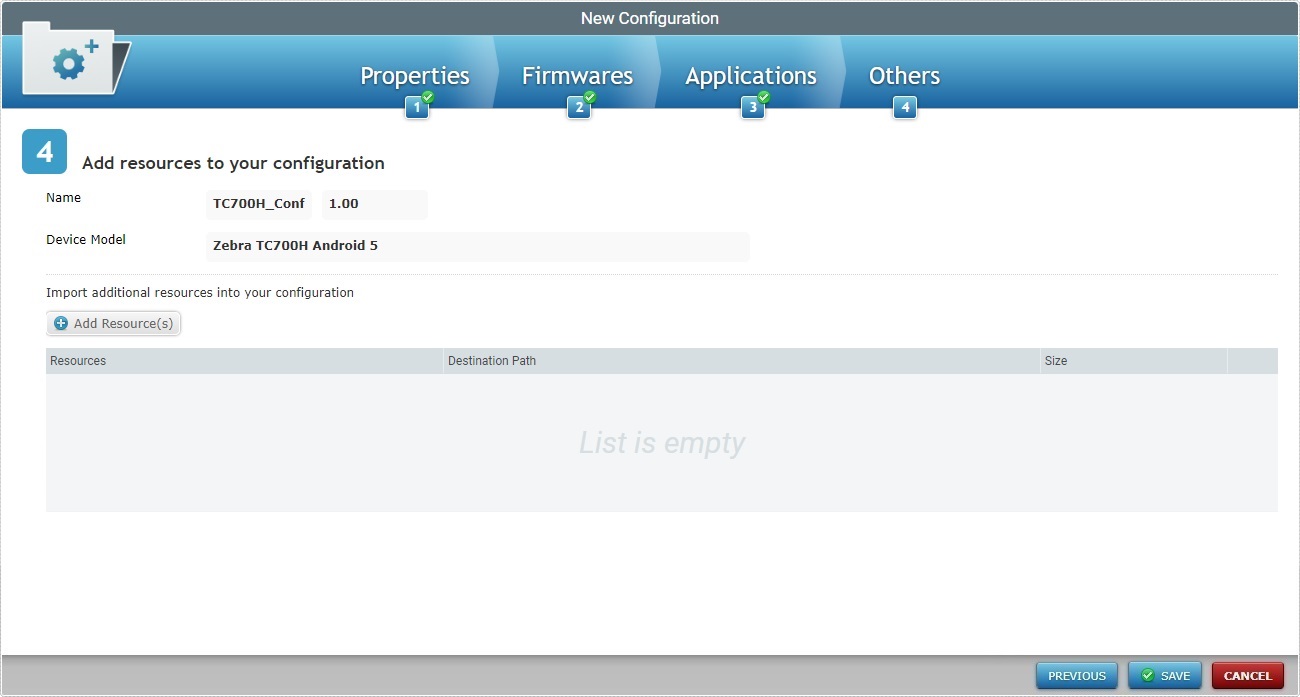
Task: Select the Others tab
Action: tap(903, 75)
